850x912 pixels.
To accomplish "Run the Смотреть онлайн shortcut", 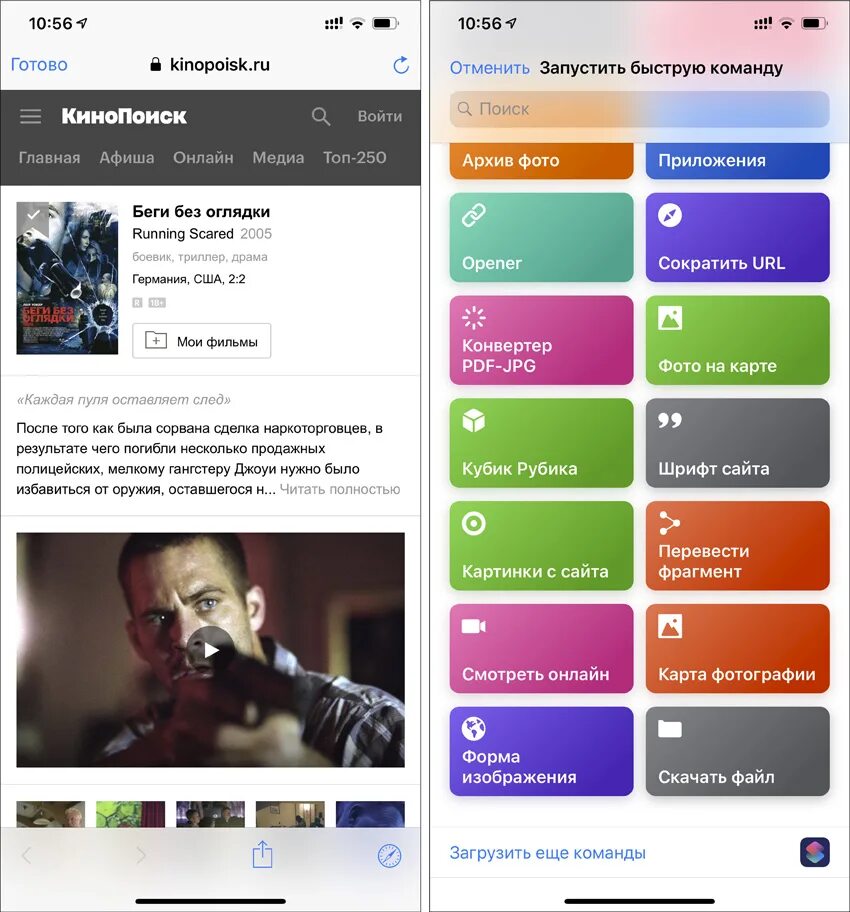I will click(x=541, y=648).
